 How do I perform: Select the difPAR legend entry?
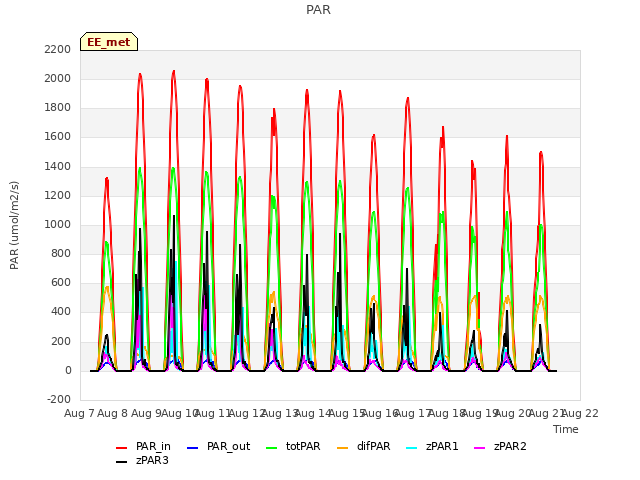[364, 447]
